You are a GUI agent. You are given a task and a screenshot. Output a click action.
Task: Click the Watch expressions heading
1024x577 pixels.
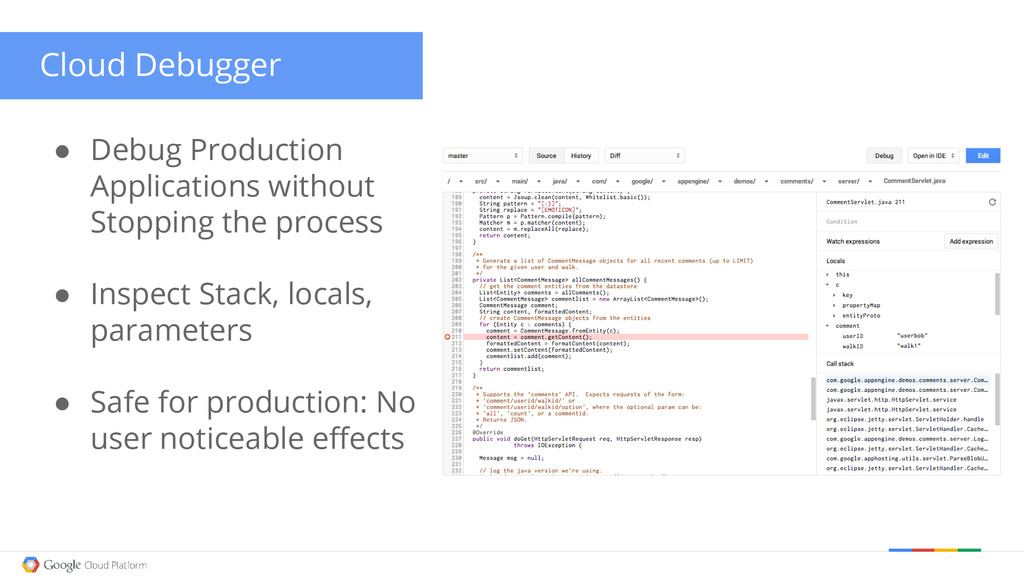coord(853,242)
